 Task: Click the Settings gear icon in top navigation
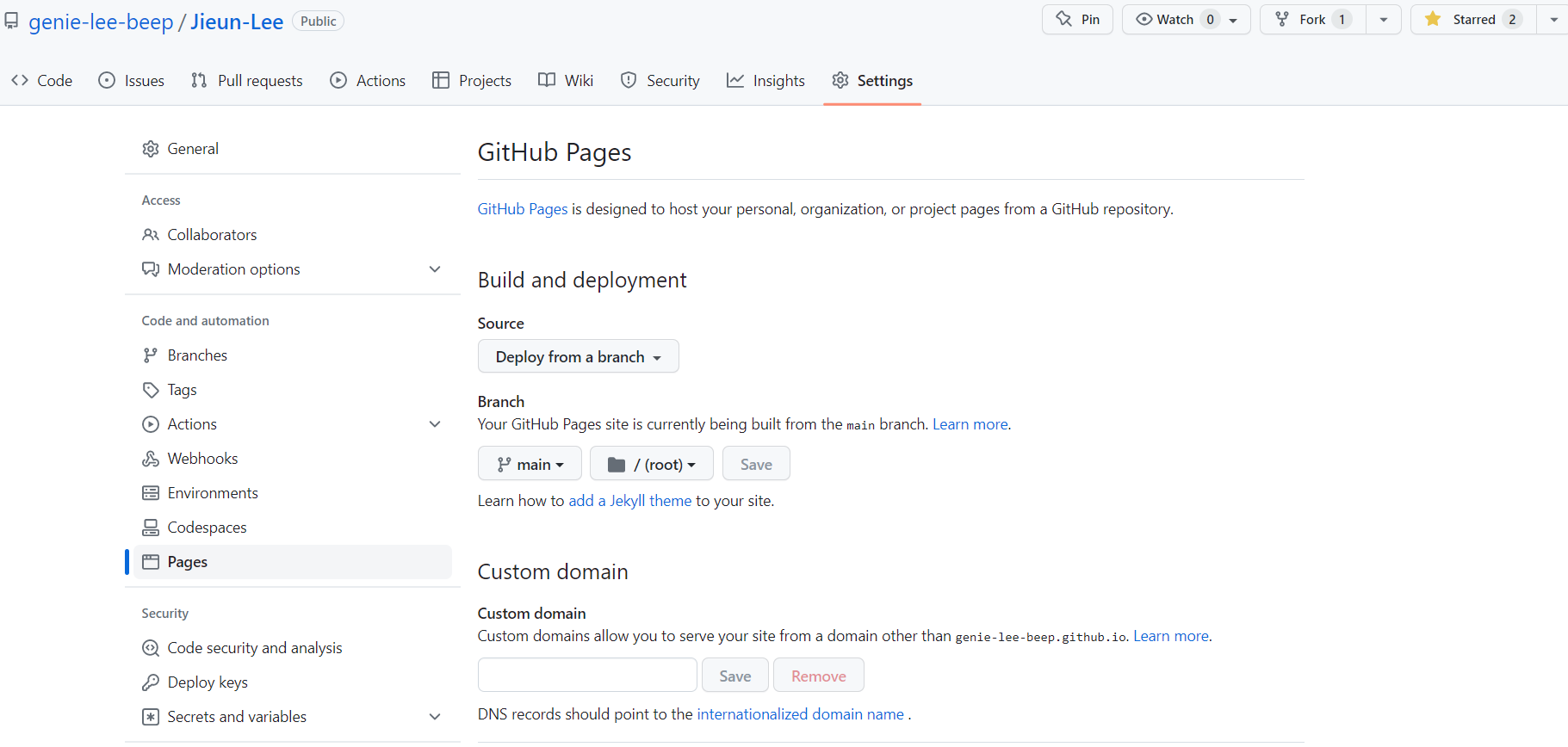(x=840, y=80)
